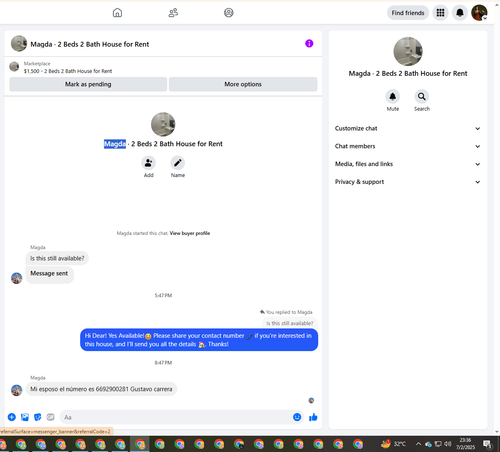500x452 pixels.
Task: Expand the Privacy & support section
Action: tap(408, 182)
